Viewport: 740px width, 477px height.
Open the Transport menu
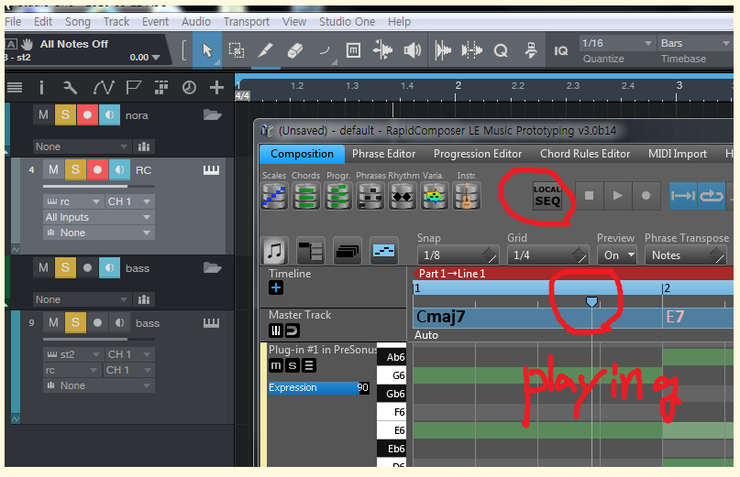[246, 22]
